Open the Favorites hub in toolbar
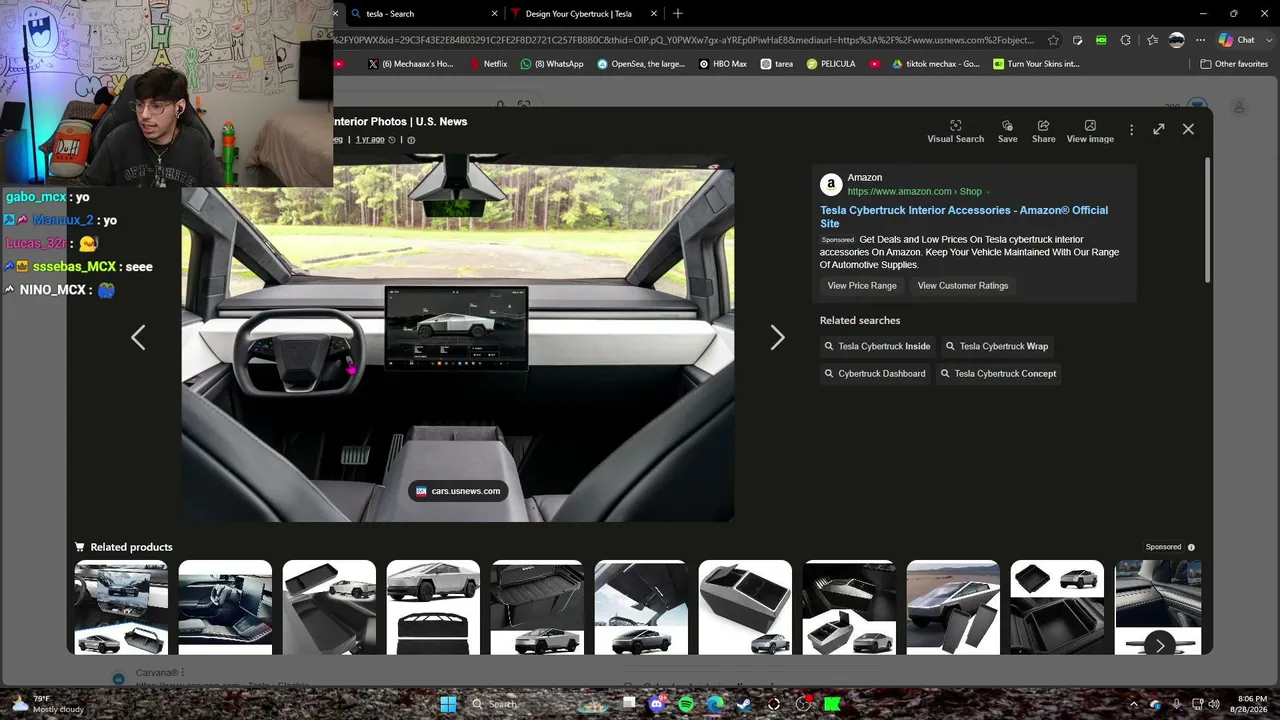 1152,40
